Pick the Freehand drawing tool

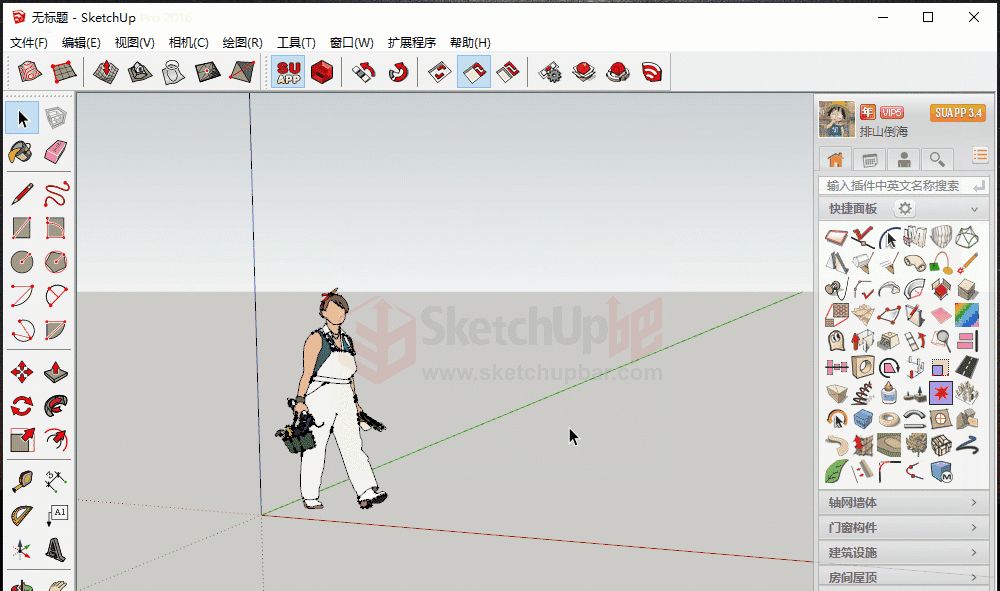(x=56, y=192)
